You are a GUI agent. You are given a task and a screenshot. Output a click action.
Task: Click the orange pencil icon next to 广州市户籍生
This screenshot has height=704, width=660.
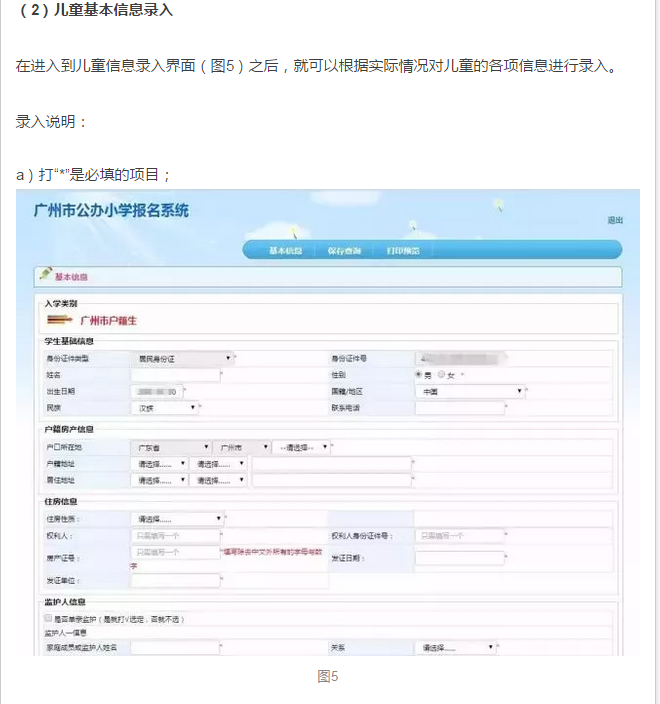click(x=59, y=320)
